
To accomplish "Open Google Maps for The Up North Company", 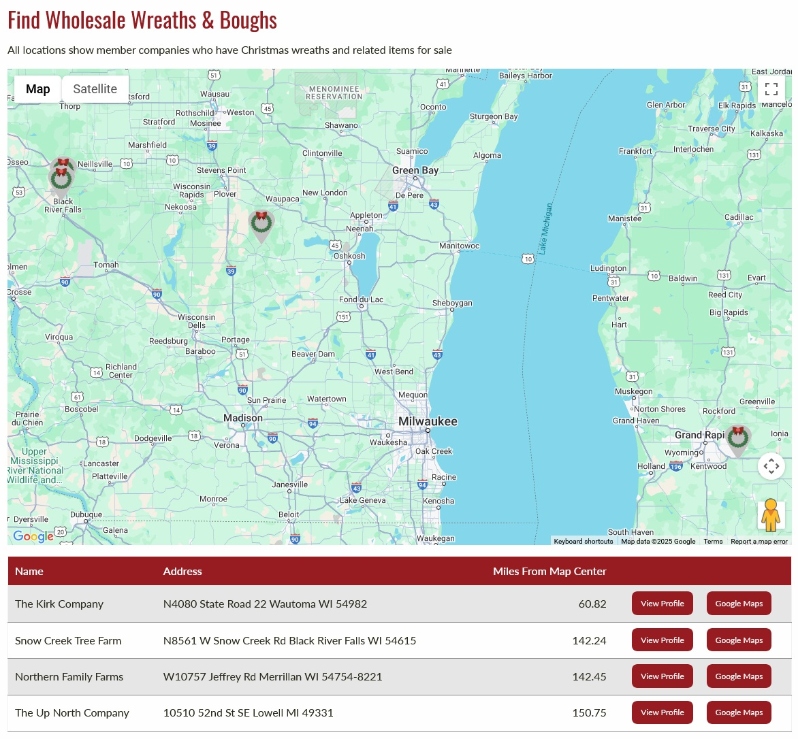I will click(x=739, y=712).
